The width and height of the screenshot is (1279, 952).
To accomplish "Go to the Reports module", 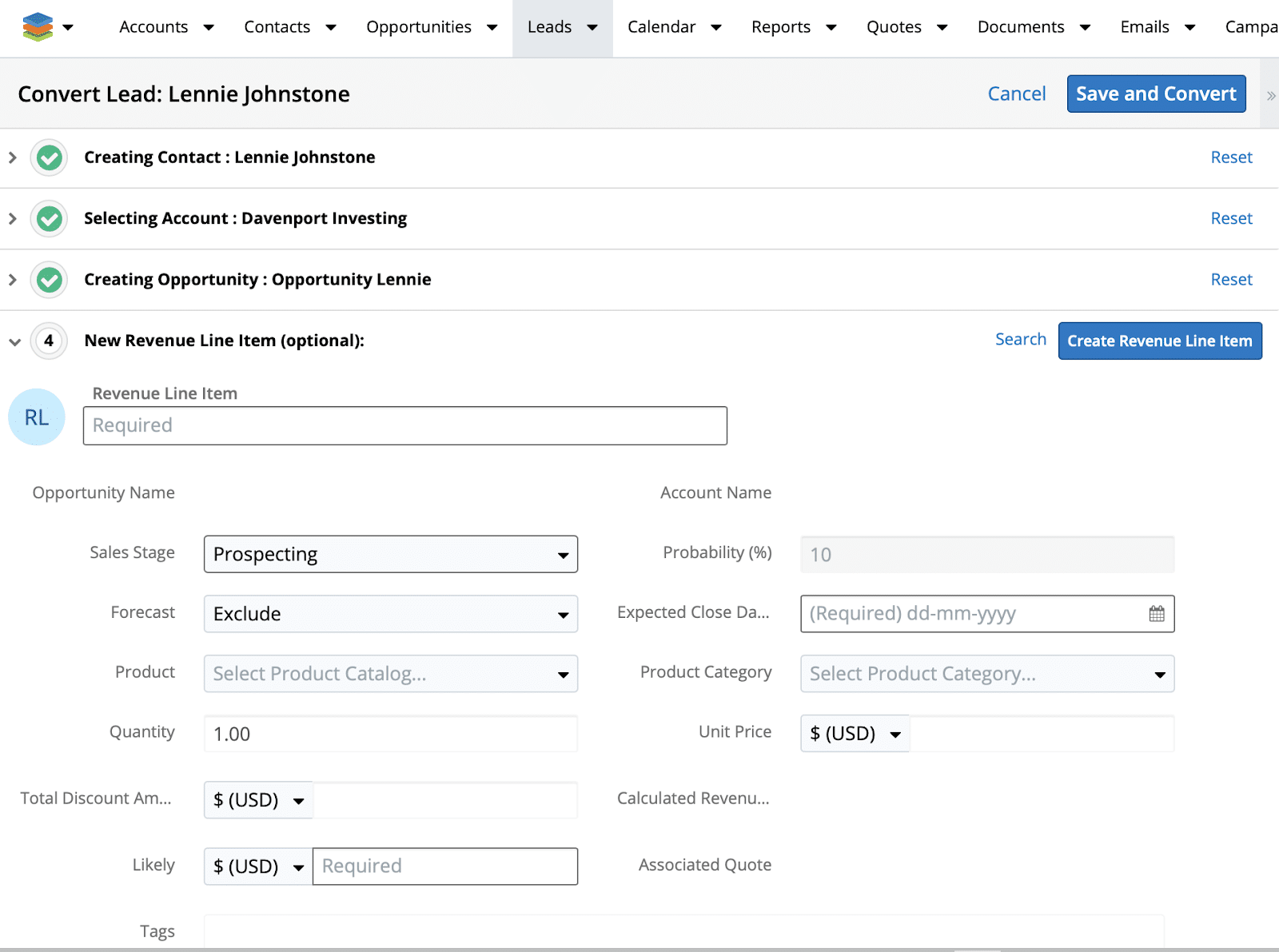I will point(781,27).
